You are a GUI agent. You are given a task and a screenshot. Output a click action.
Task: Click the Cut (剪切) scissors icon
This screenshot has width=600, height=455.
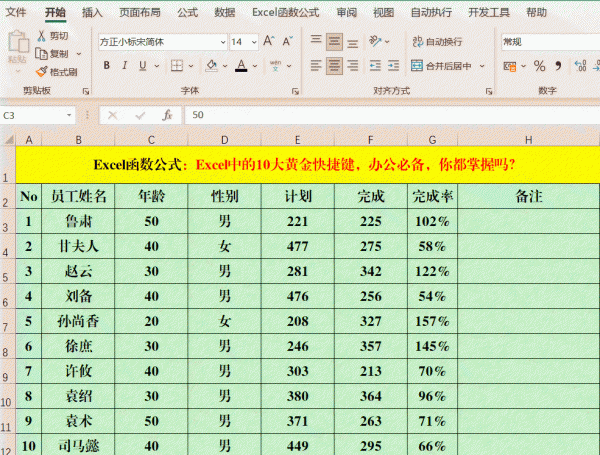pyautogui.click(x=42, y=36)
